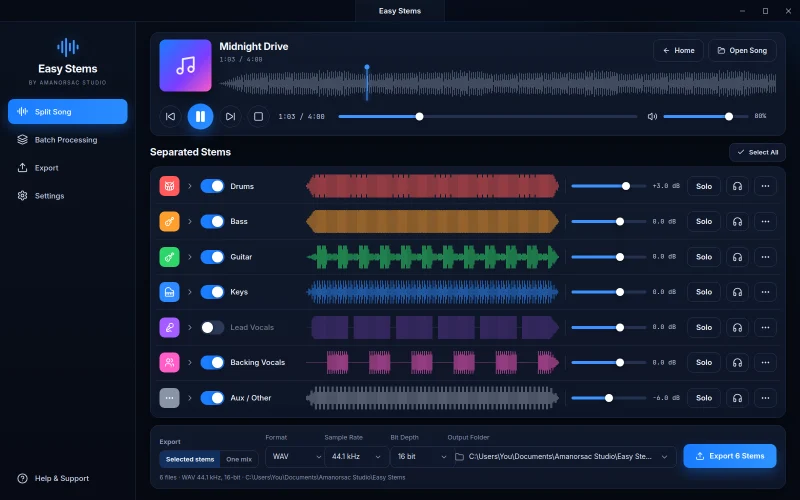Disable the Guitar stem toggle
This screenshot has height=500, width=800.
212,257
